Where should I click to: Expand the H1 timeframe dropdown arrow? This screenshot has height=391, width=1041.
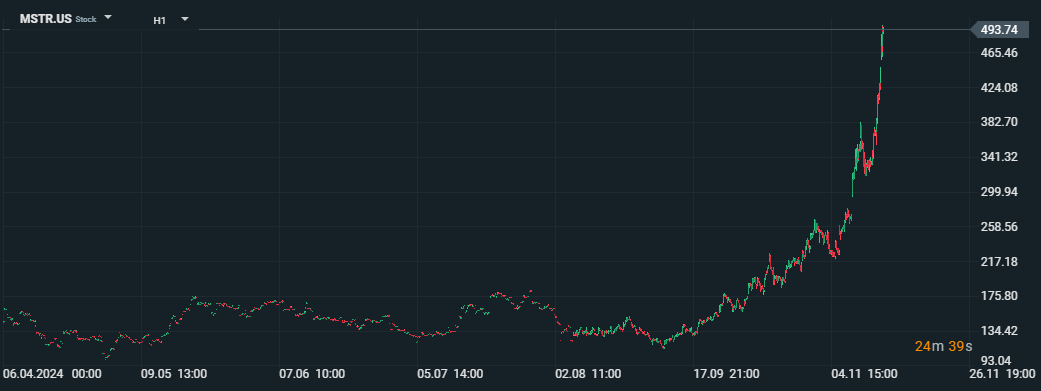coord(185,19)
